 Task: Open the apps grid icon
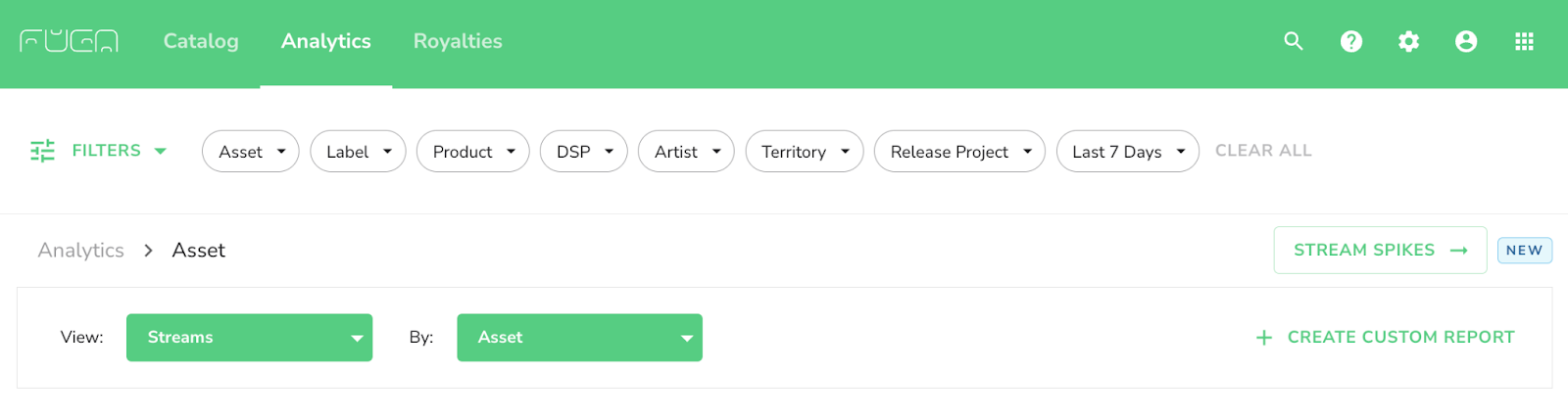1524,41
